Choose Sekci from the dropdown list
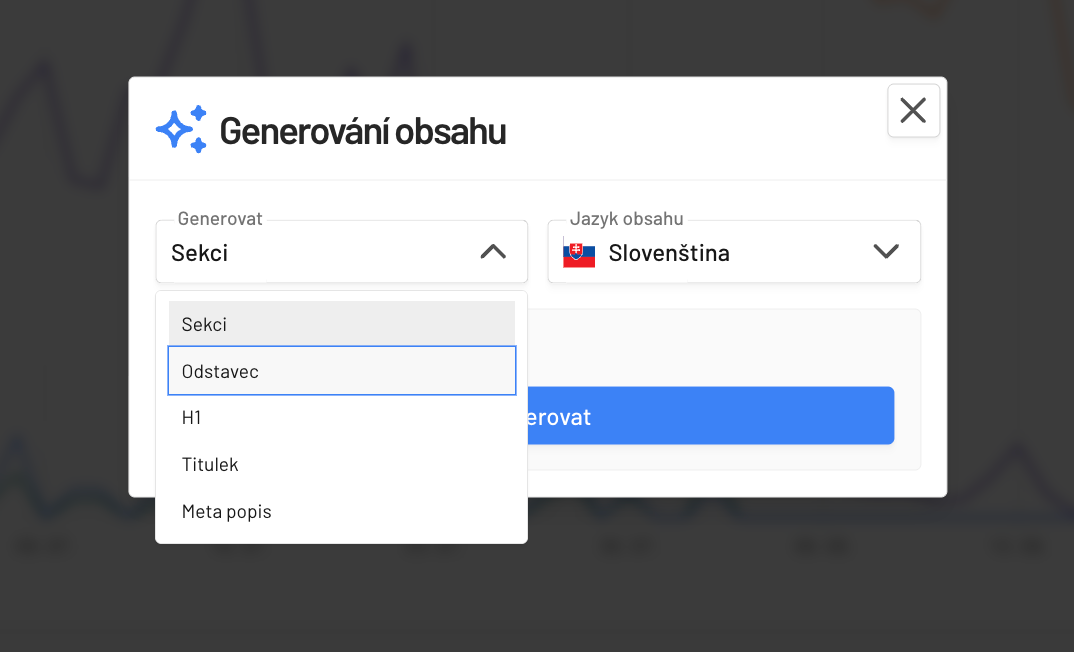 (x=341, y=324)
